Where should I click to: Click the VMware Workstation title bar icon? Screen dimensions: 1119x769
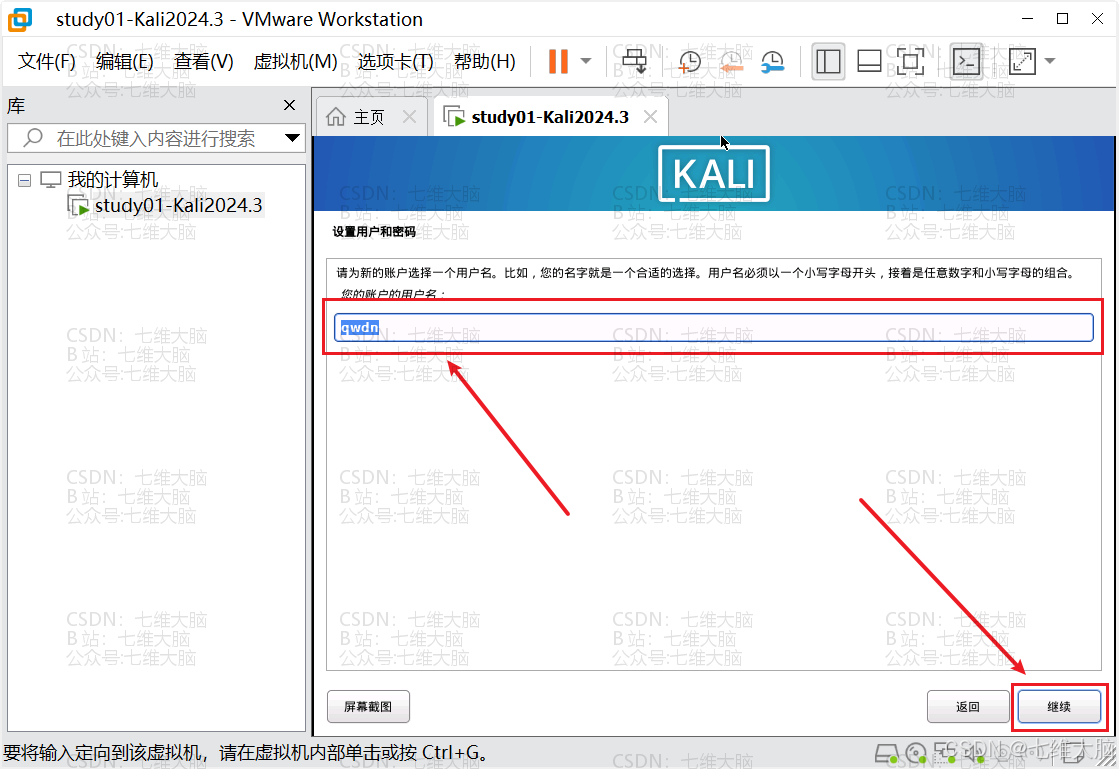(x=20, y=19)
